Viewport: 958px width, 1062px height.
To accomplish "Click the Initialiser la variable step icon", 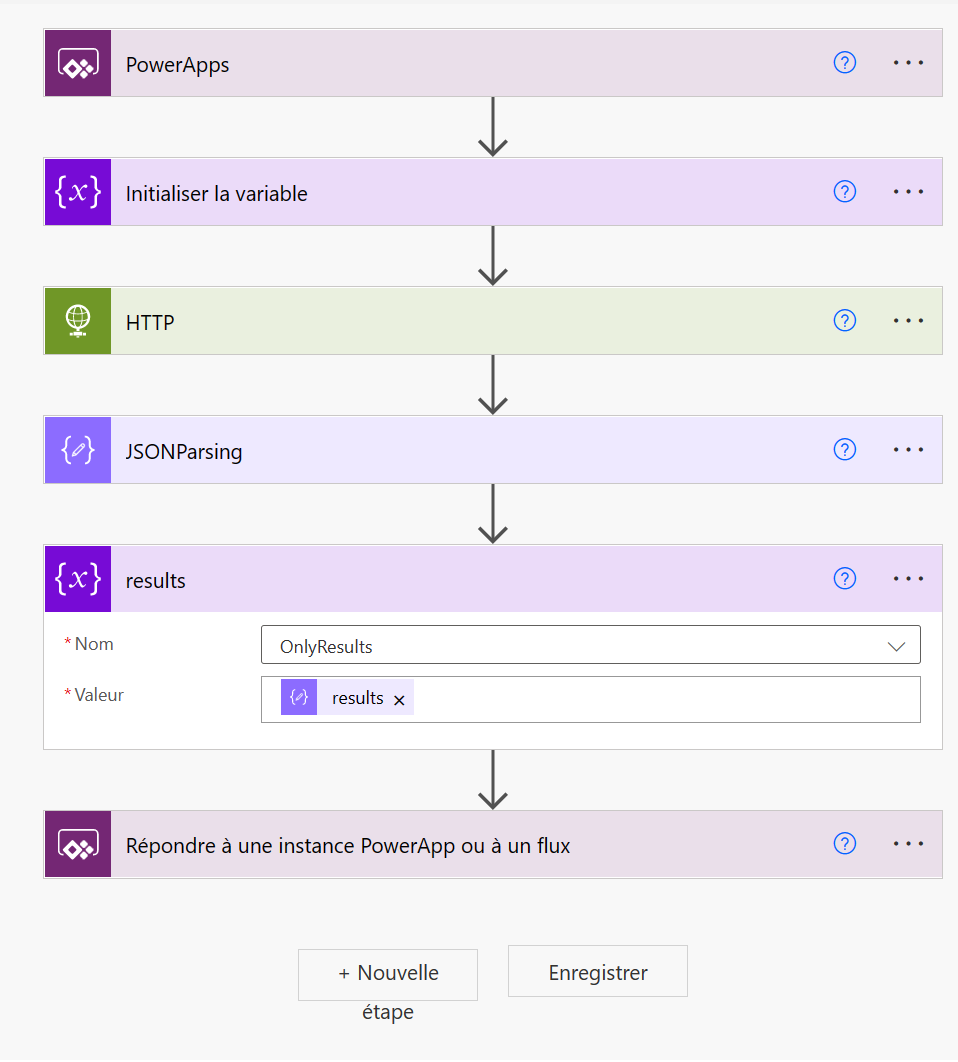I will tap(78, 192).
